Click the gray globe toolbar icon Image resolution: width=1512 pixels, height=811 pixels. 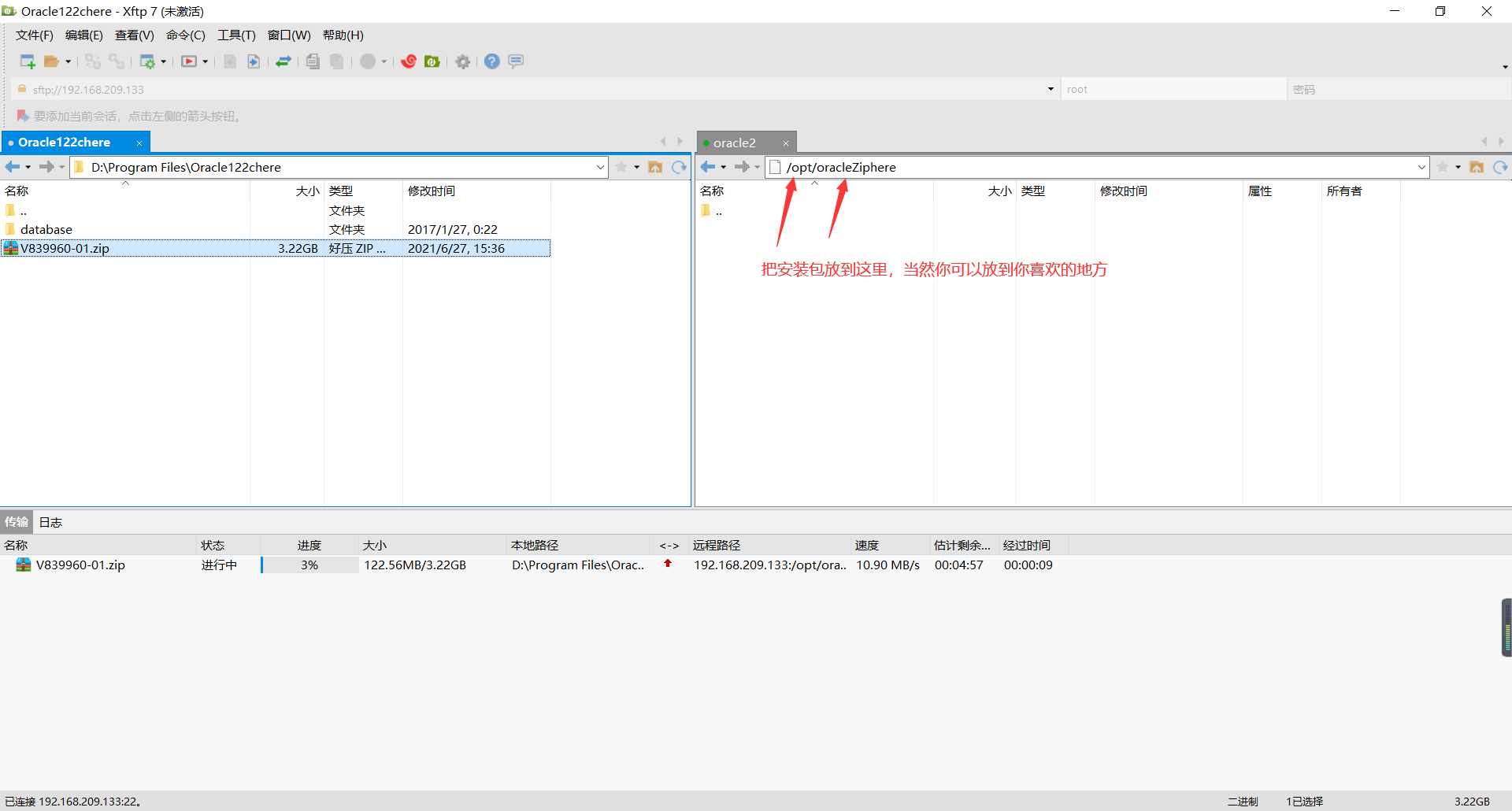368,61
